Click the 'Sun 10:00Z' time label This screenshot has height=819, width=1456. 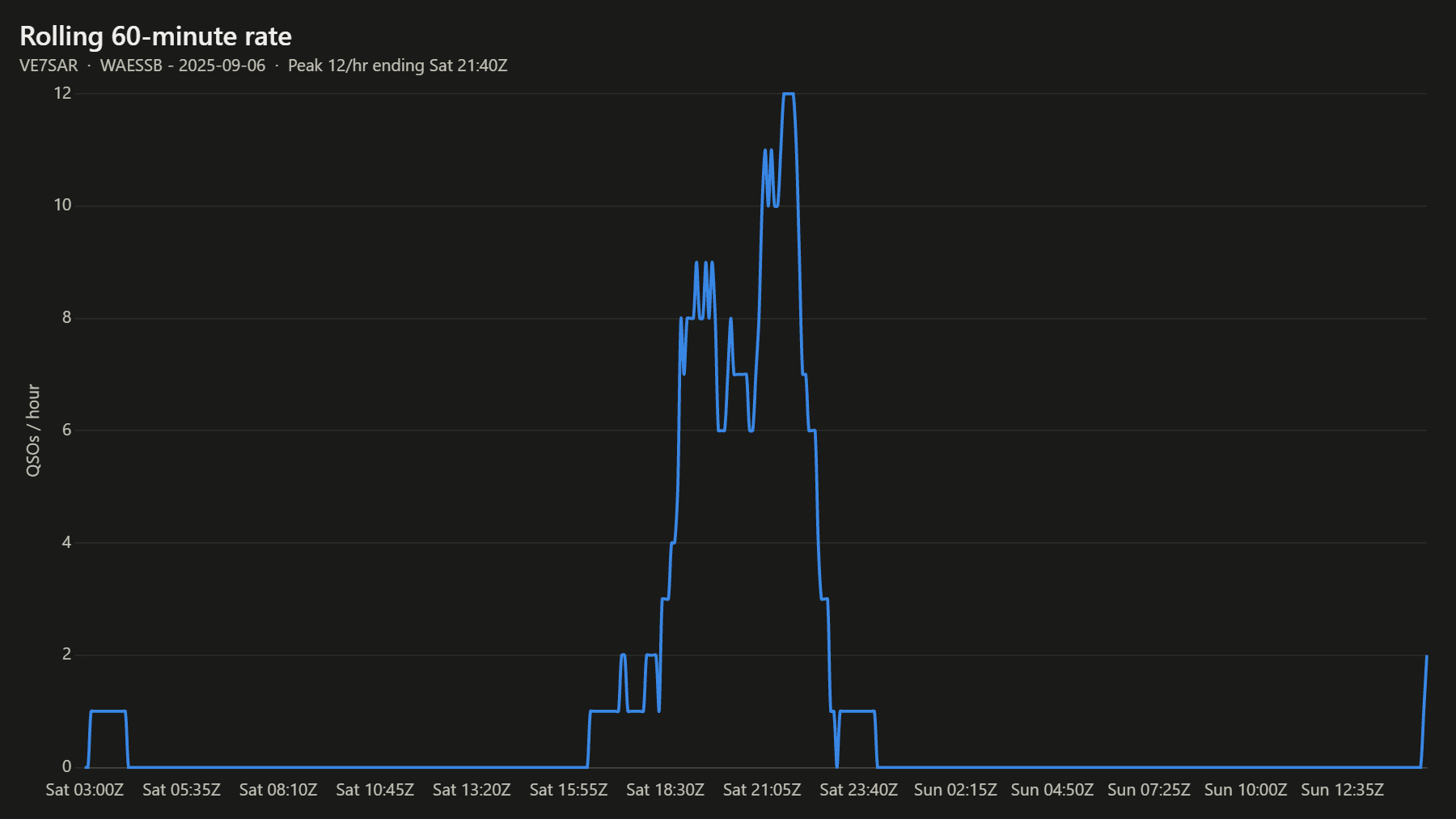tap(1246, 790)
